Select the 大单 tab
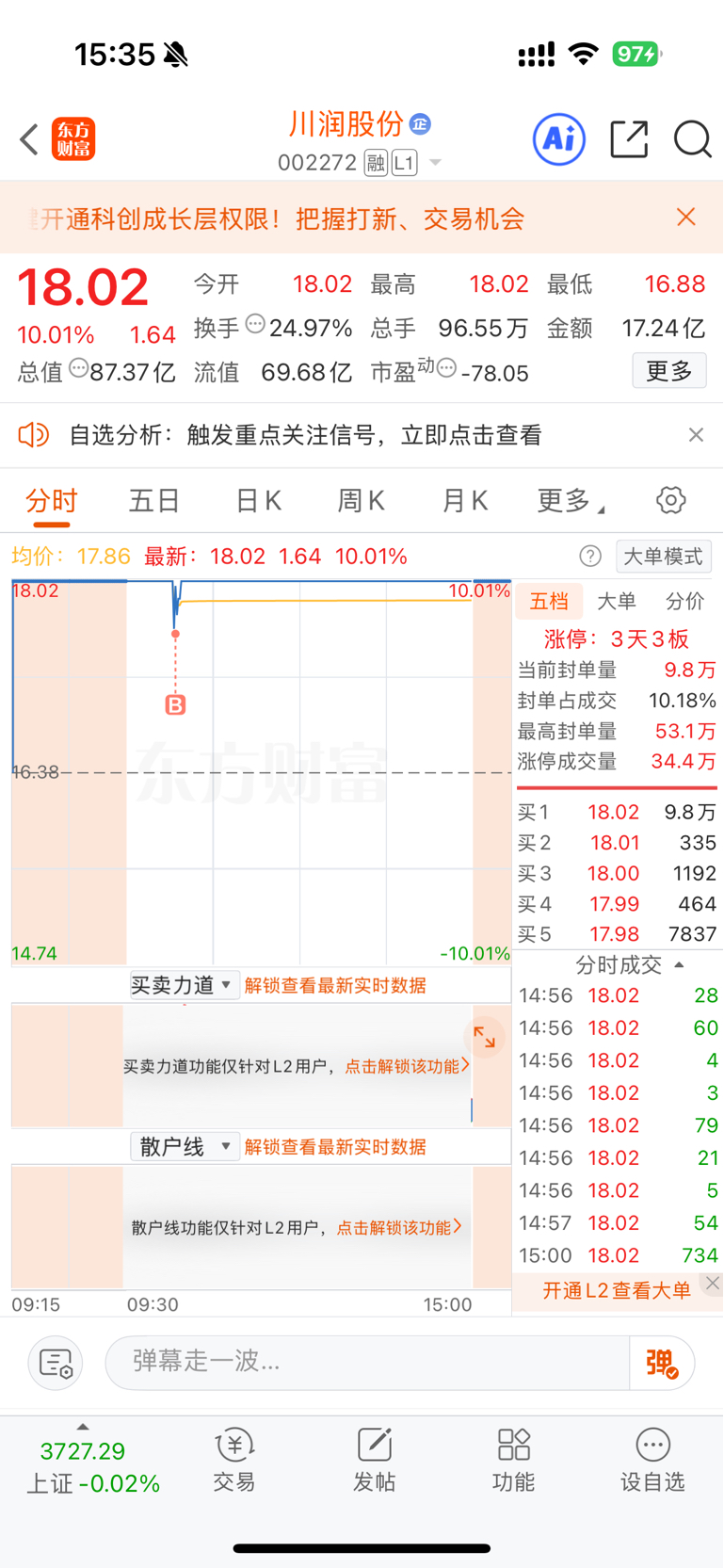The width and height of the screenshot is (724, 1568). 617,601
